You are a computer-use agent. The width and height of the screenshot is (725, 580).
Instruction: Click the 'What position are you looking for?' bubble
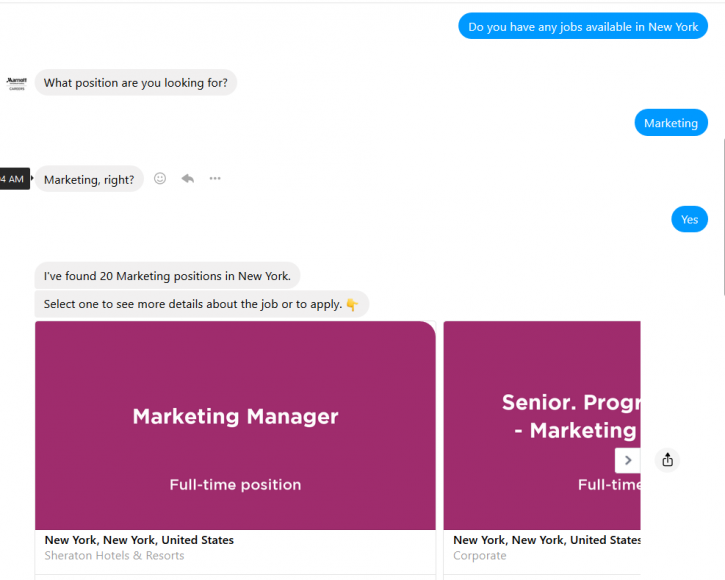tap(136, 83)
